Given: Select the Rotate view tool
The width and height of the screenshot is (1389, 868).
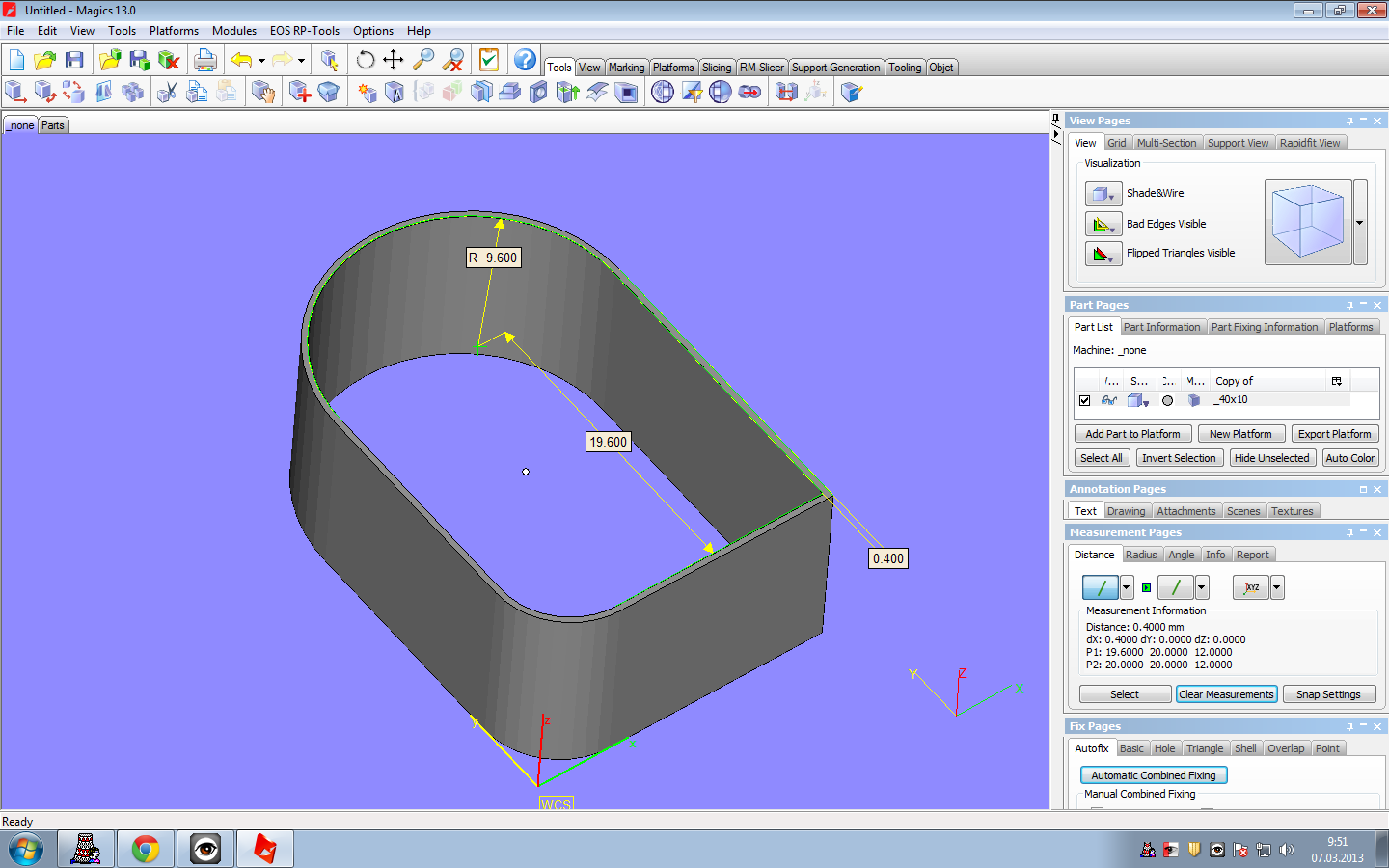Looking at the screenshot, I should point(366,60).
